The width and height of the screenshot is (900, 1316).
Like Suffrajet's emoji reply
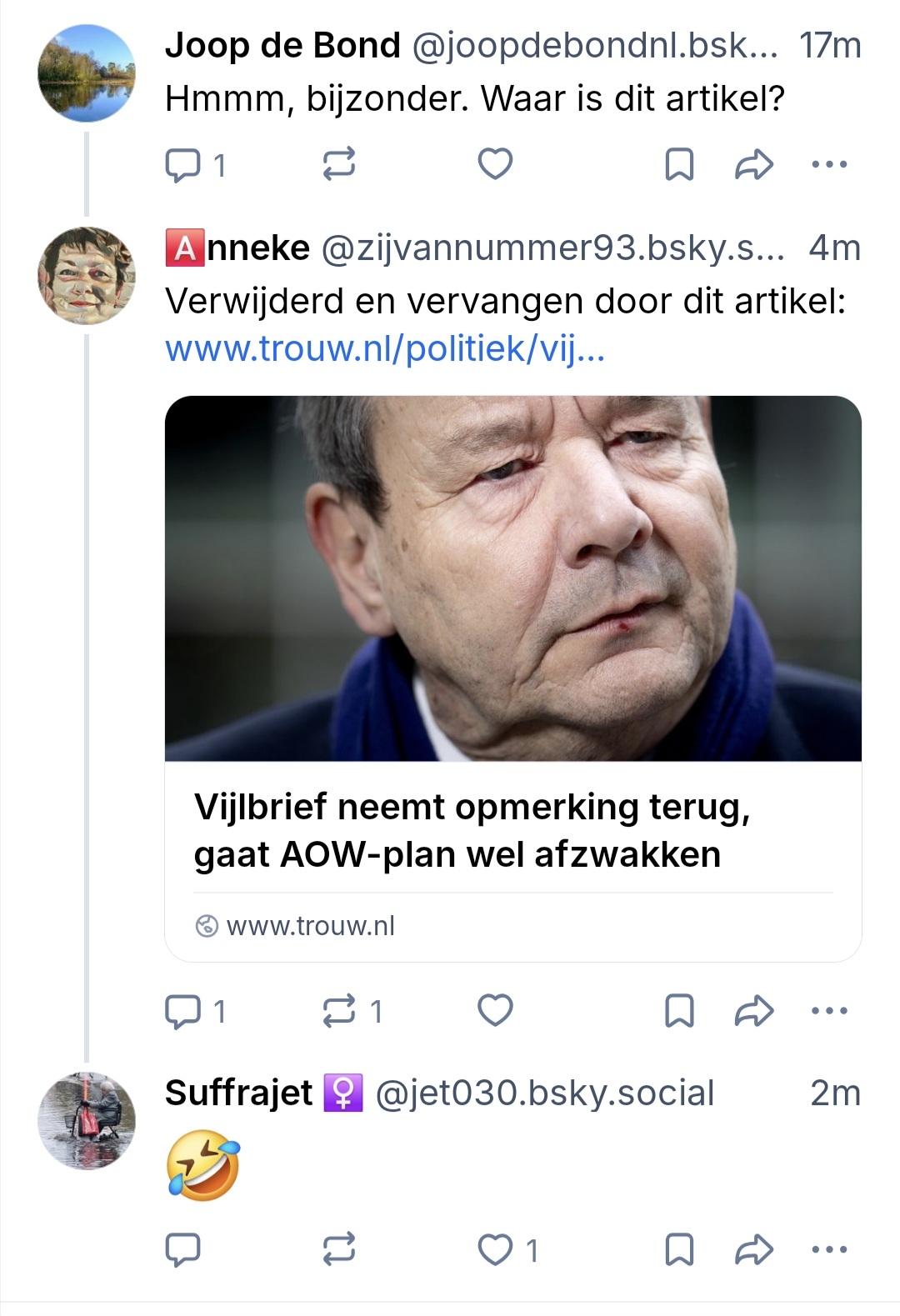495,1249
